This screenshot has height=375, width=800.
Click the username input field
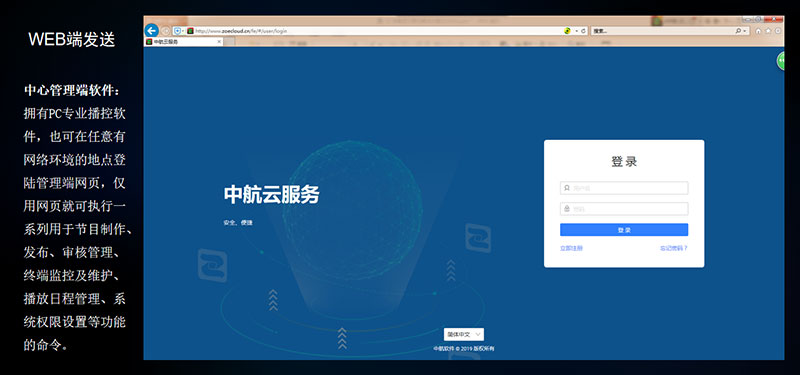pos(624,188)
